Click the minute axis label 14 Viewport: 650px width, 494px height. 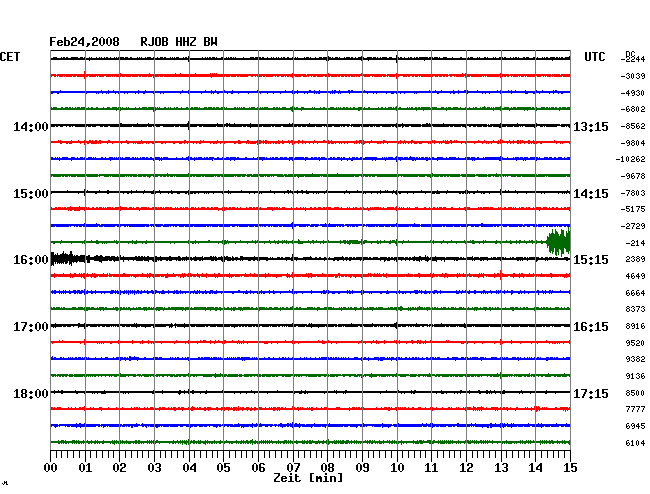[535, 468]
